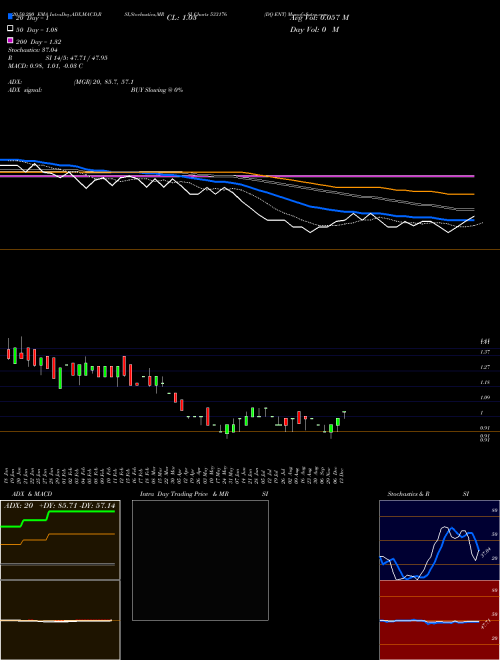Viewport: 500px width, 660px height.
Task: Click the magenta 200 Day EMA legend square
Action: coord(10,40)
